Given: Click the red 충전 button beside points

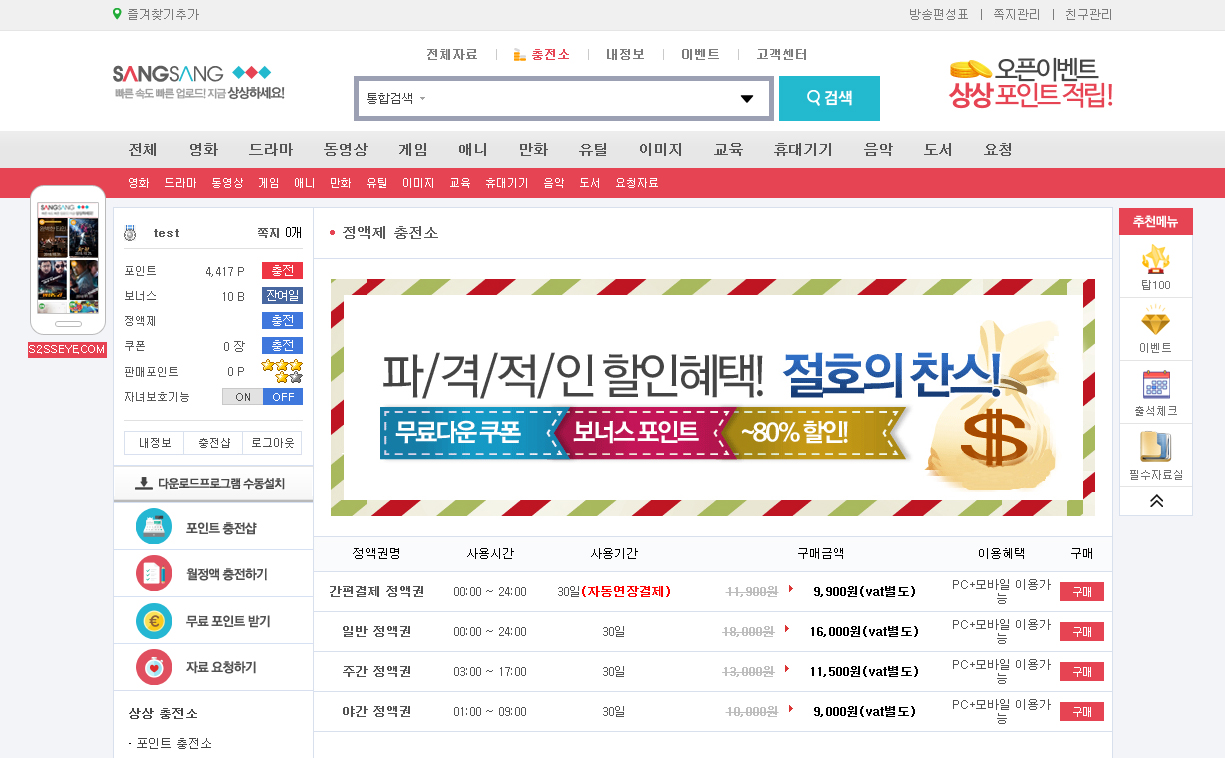Looking at the screenshot, I should click(282, 271).
